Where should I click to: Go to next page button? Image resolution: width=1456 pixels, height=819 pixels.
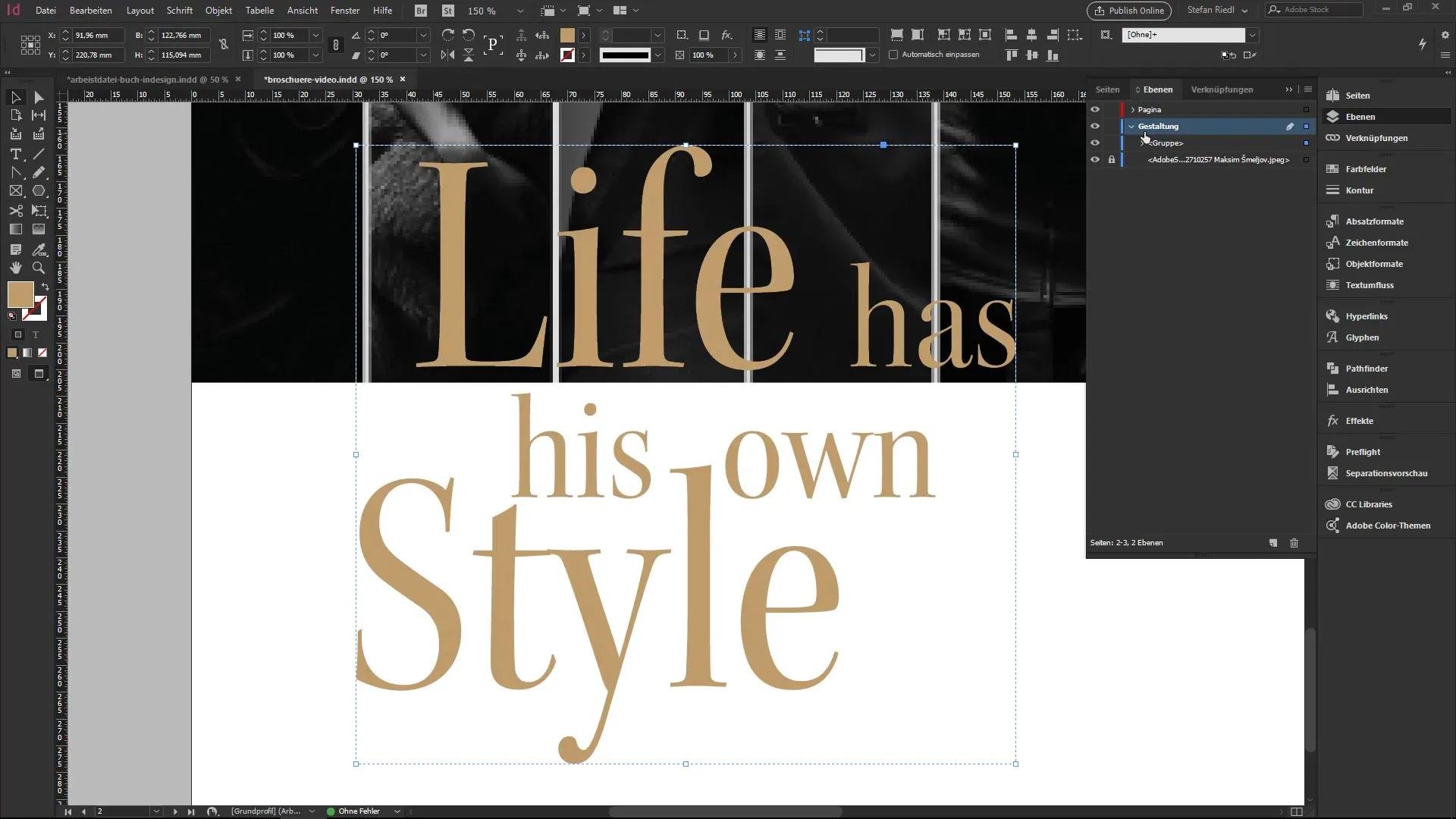point(175,811)
